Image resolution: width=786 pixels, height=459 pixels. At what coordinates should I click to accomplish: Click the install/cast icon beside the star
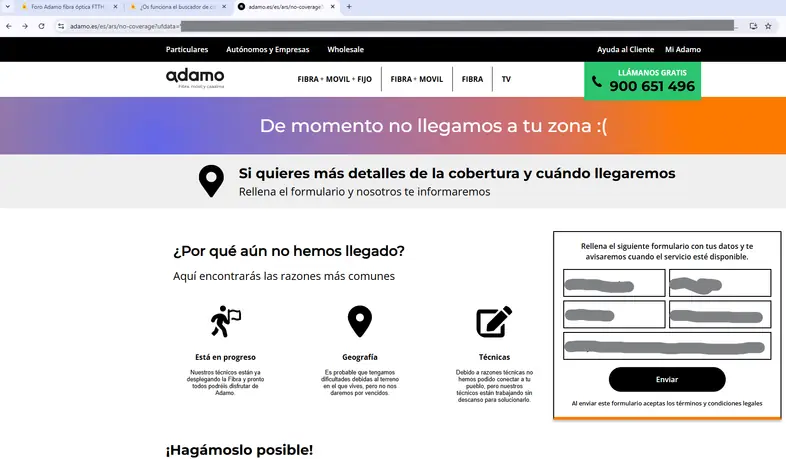point(753,26)
